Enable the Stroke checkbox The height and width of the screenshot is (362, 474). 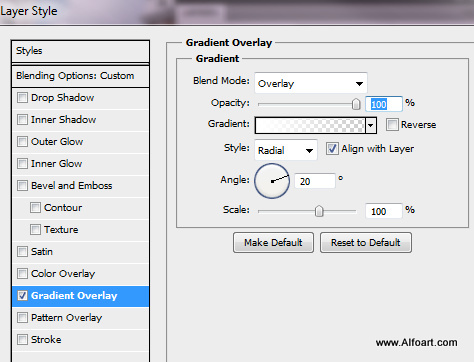(x=22, y=340)
